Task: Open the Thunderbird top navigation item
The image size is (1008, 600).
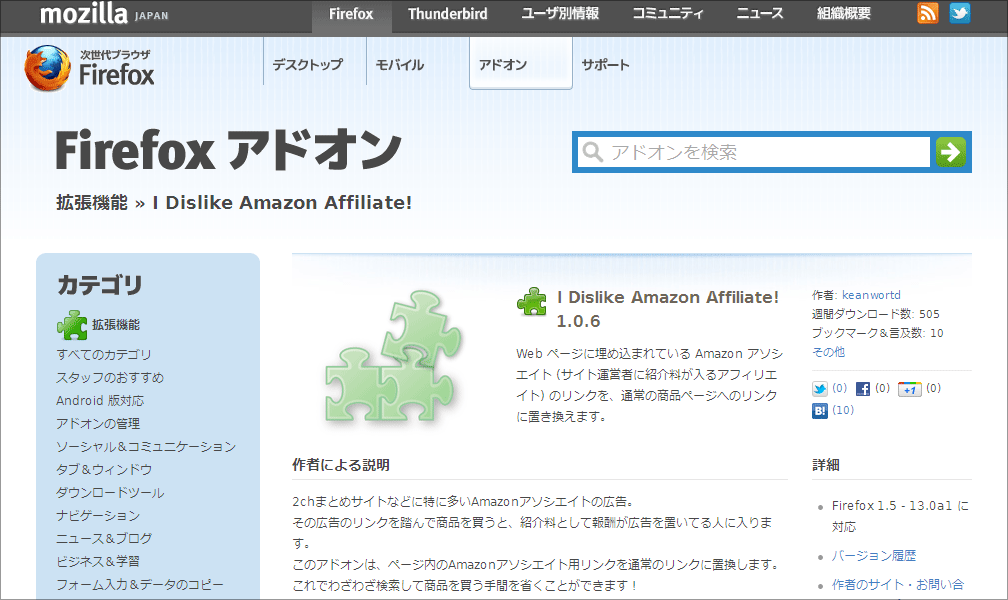Action: (x=447, y=14)
